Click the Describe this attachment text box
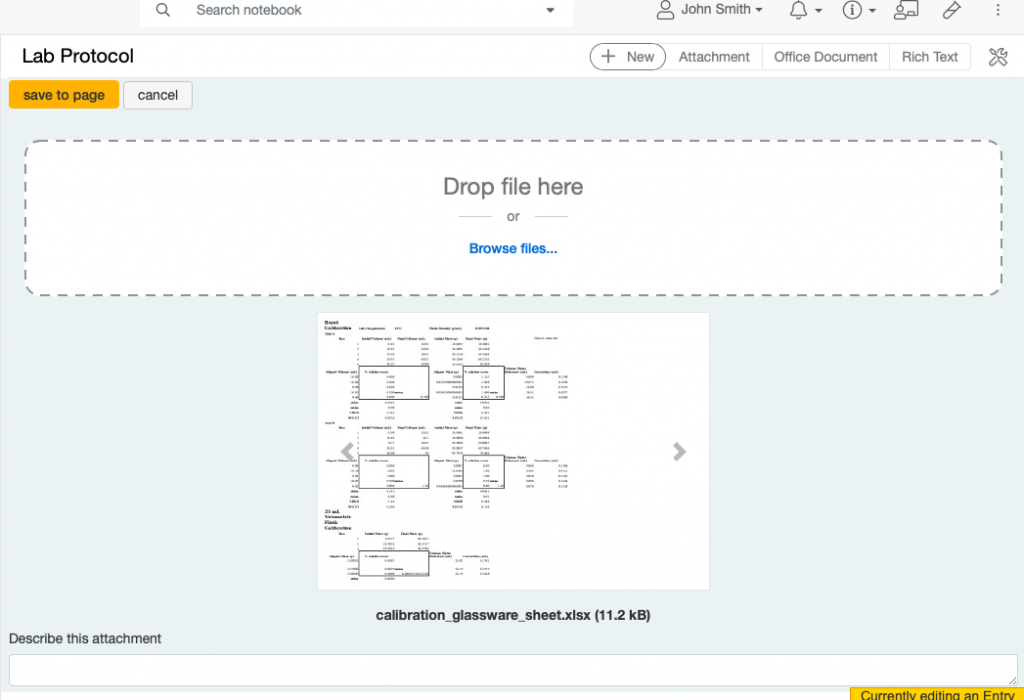The height and width of the screenshot is (700, 1024). click(513, 670)
